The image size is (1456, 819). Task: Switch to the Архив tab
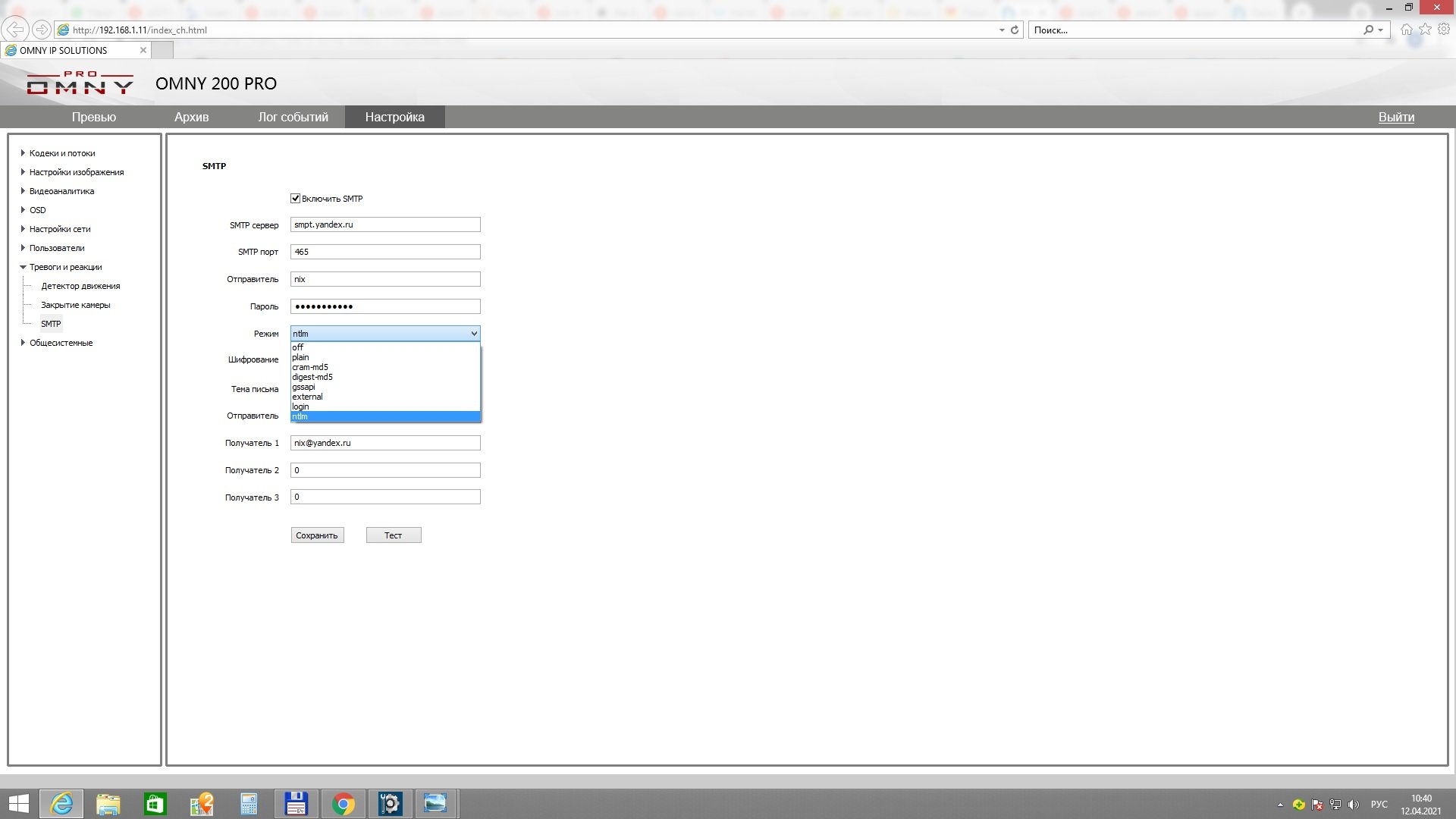click(191, 117)
